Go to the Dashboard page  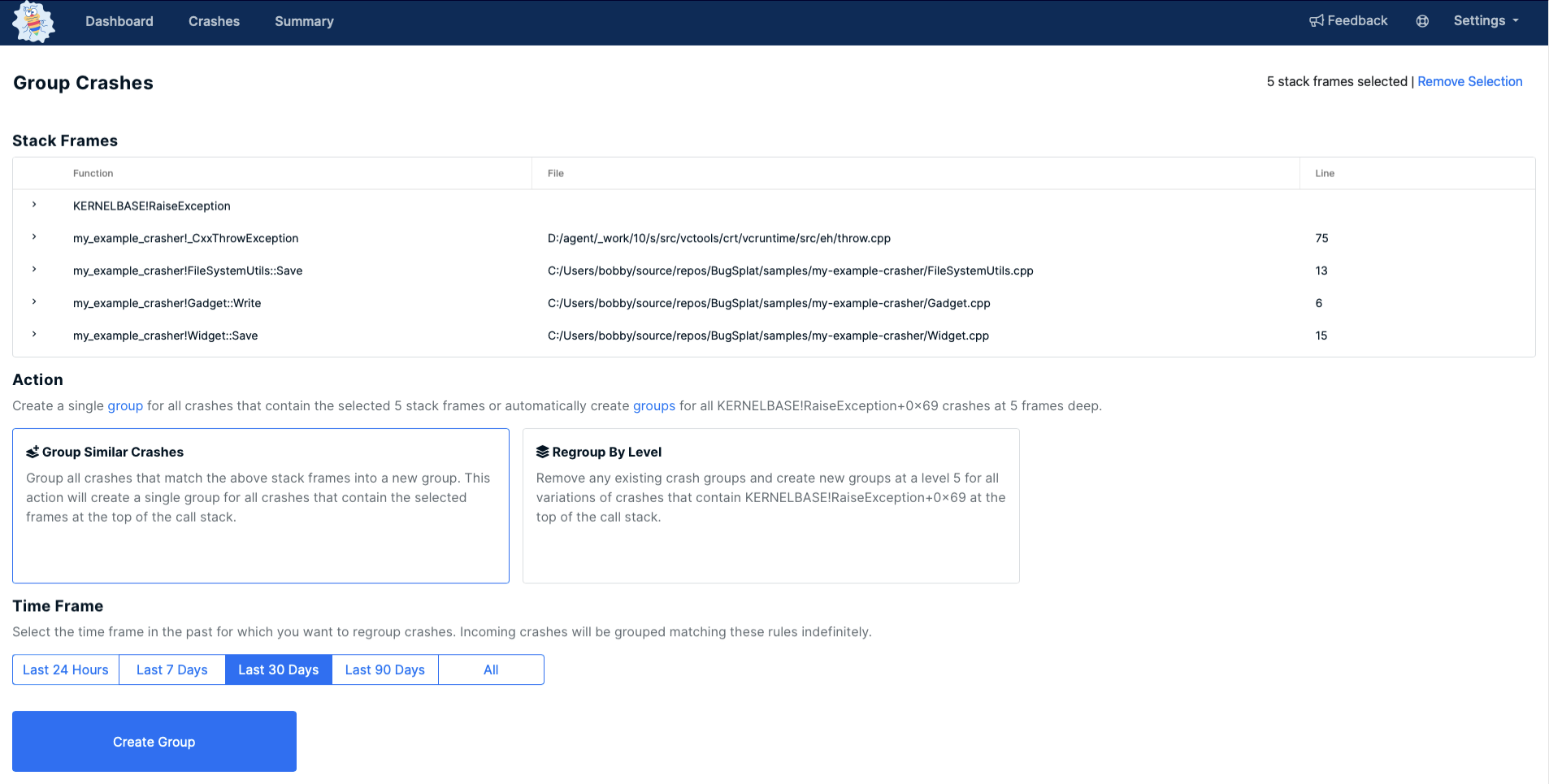(119, 21)
